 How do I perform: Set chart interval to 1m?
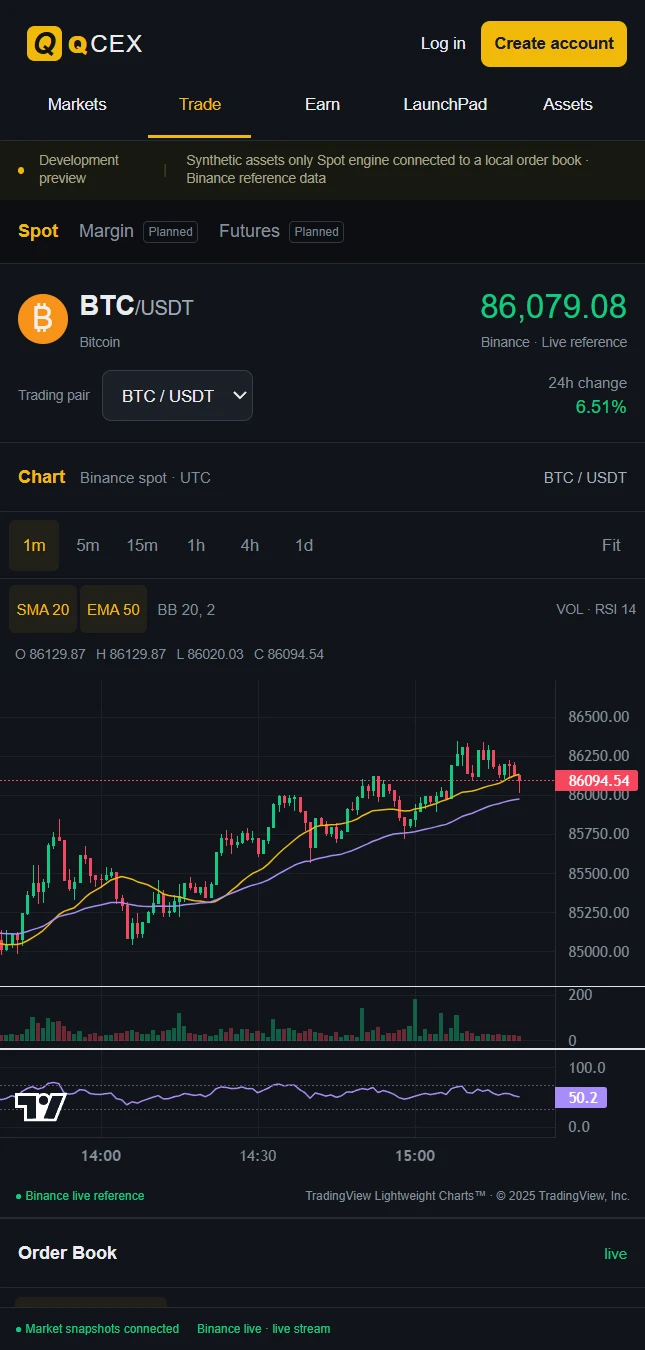pyautogui.click(x=34, y=545)
